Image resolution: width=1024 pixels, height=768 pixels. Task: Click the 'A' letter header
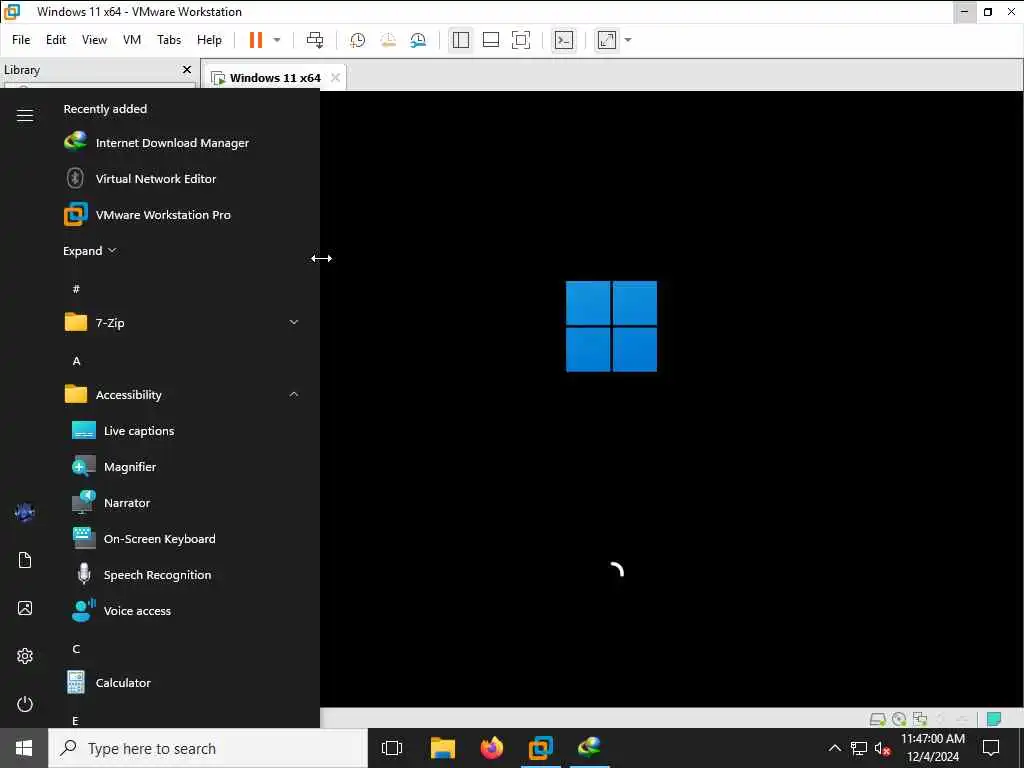pyautogui.click(x=76, y=360)
